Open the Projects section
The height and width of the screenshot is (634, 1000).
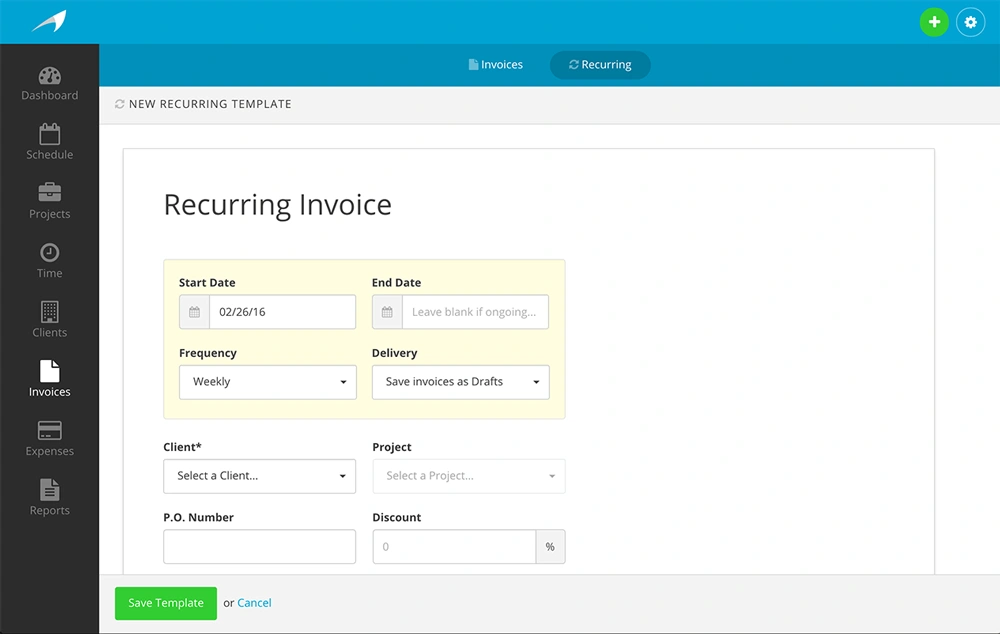49,202
